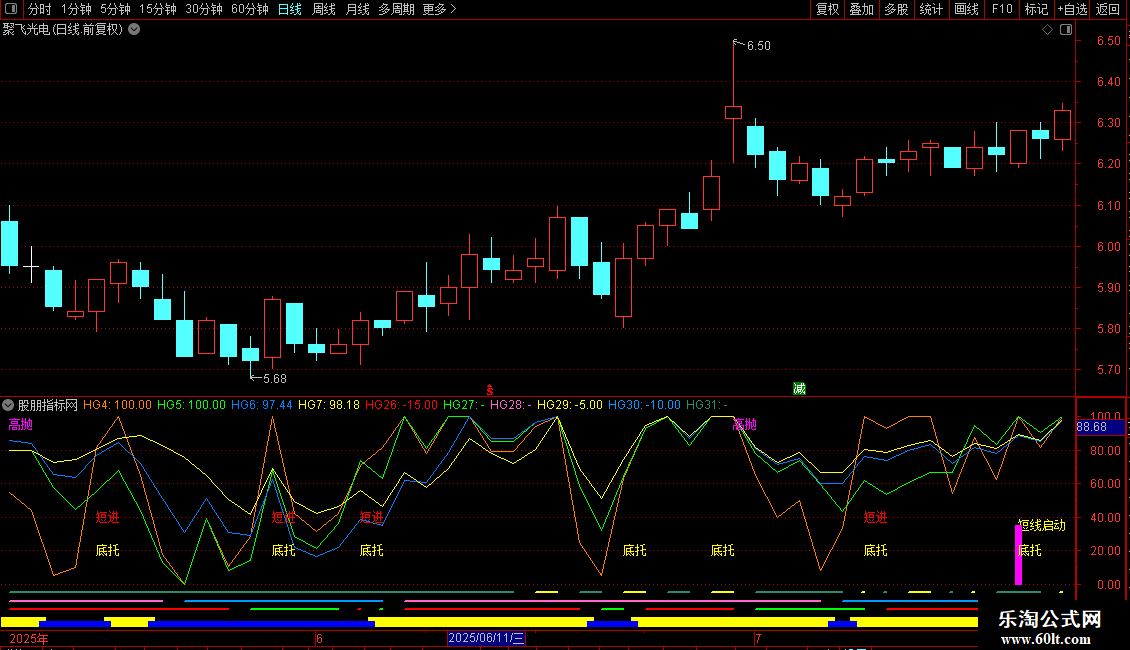The height and width of the screenshot is (650, 1130).
Task: Click the 标记 mark button
Action: (x=1036, y=9)
